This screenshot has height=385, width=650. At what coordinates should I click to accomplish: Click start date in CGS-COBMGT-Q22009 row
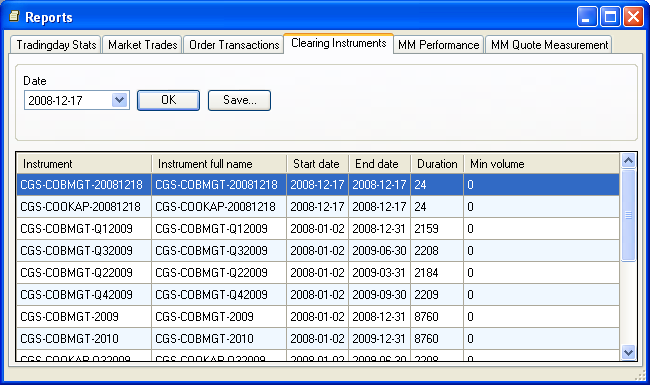[x=318, y=272]
